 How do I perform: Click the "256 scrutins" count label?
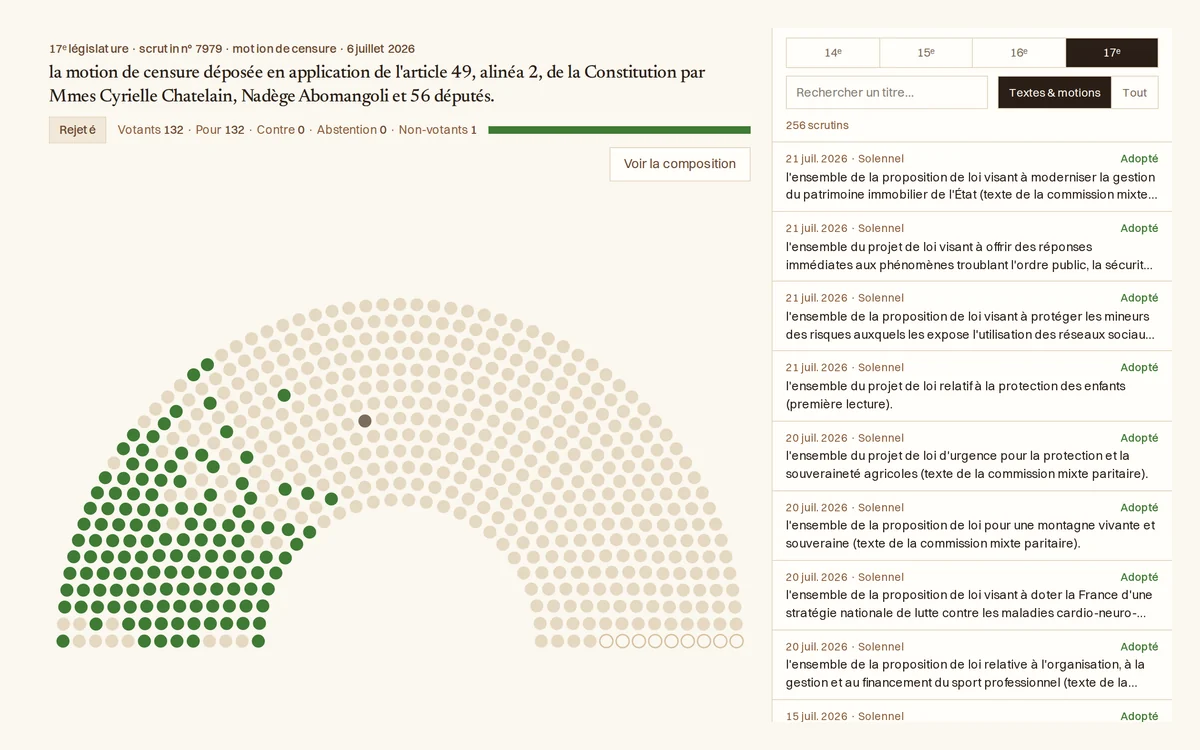click(817, 125)
